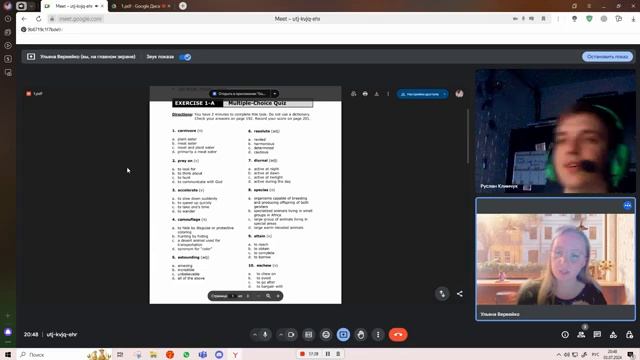This screenshot has height=360, width=640.
Task: Expand the Open-with dropdown arrow
Action: 275,93
